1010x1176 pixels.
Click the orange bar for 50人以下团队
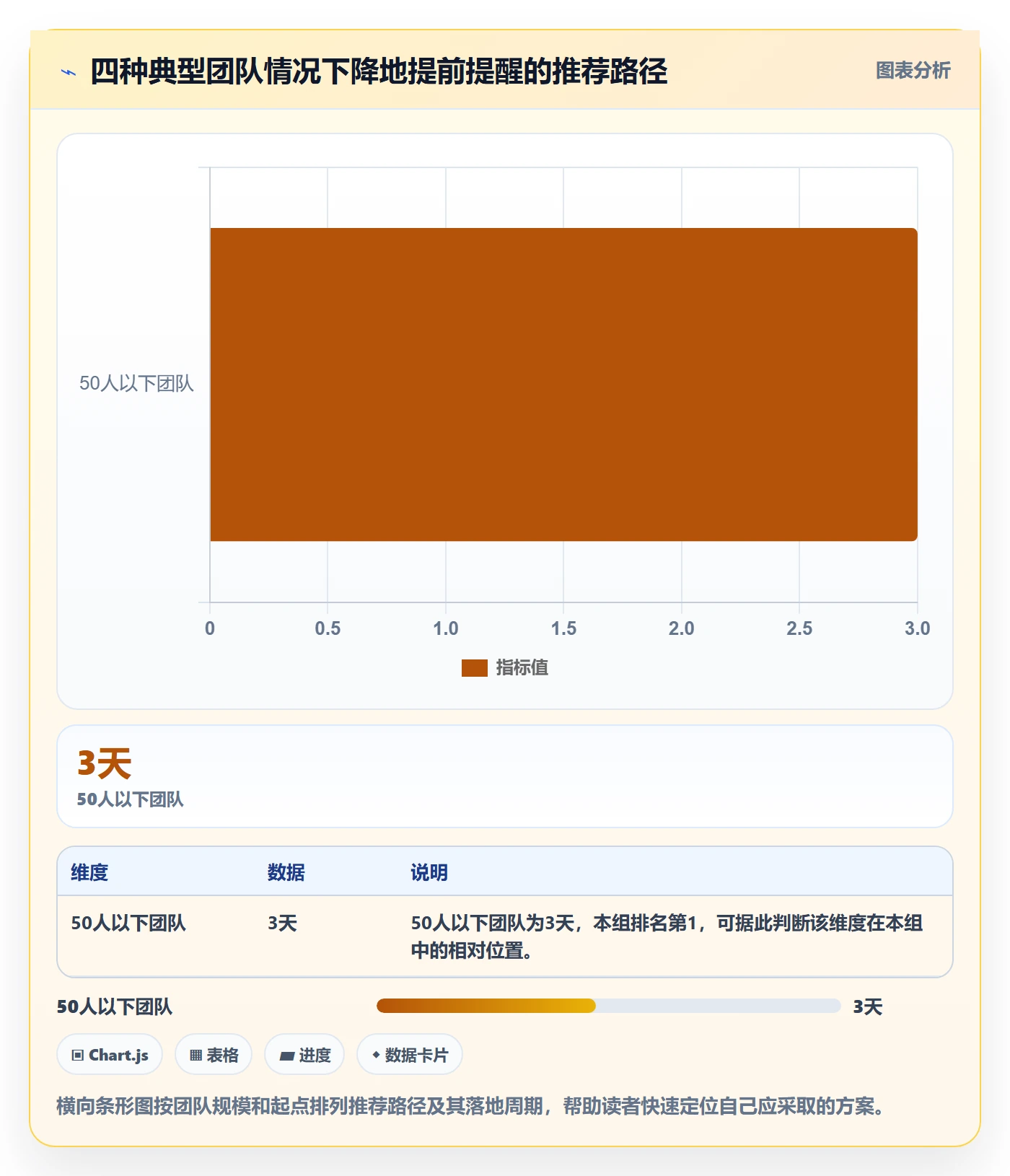tap(563, 385)
